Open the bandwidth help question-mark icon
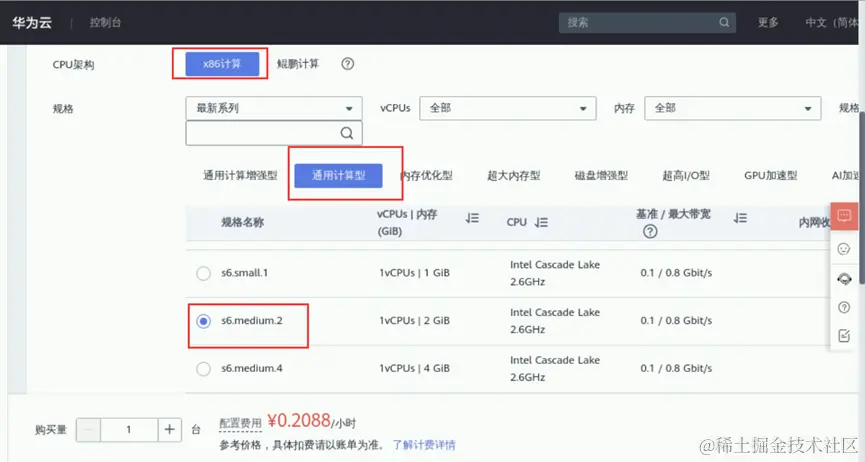Screen dimensions: 865x462 coord(650,232)
